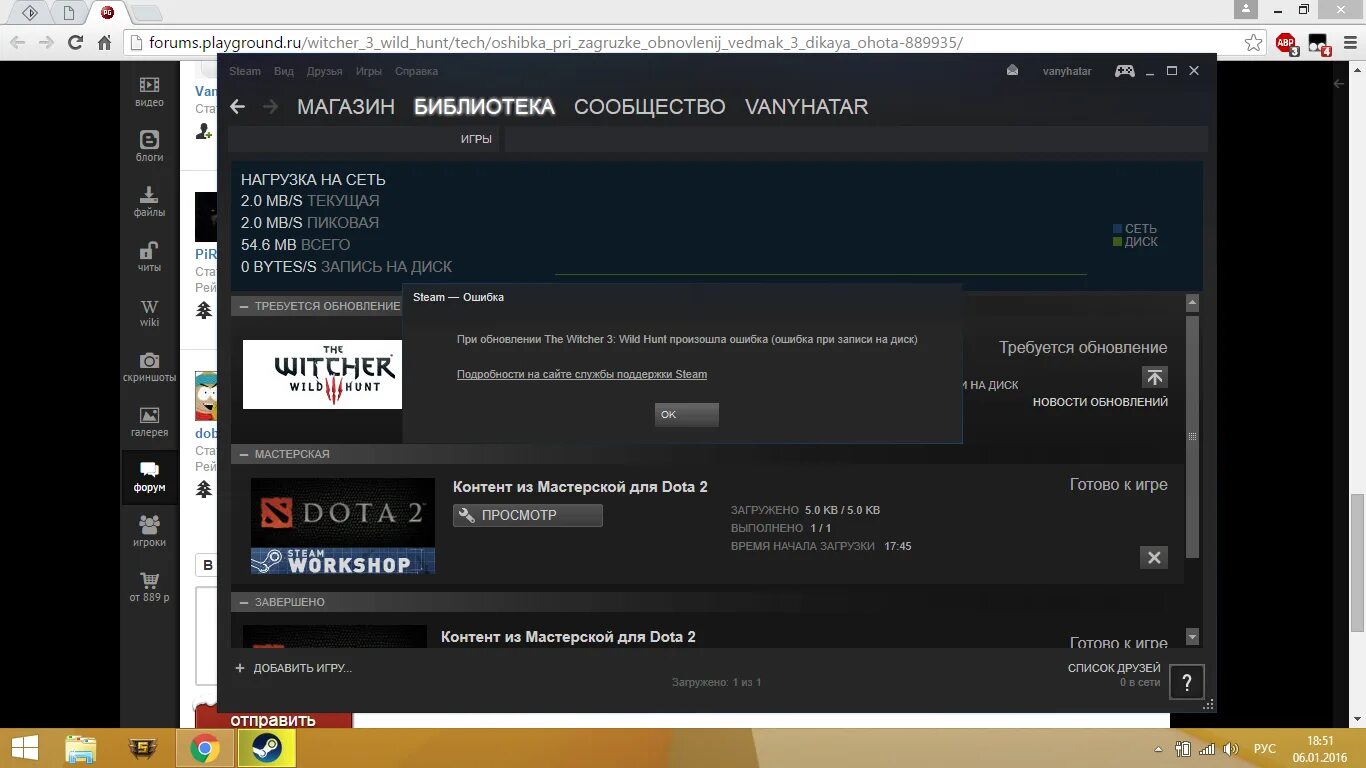Open the Adblock Plus extension
This screenshot has height=768, width=1366.
(x=1287, y=43)
